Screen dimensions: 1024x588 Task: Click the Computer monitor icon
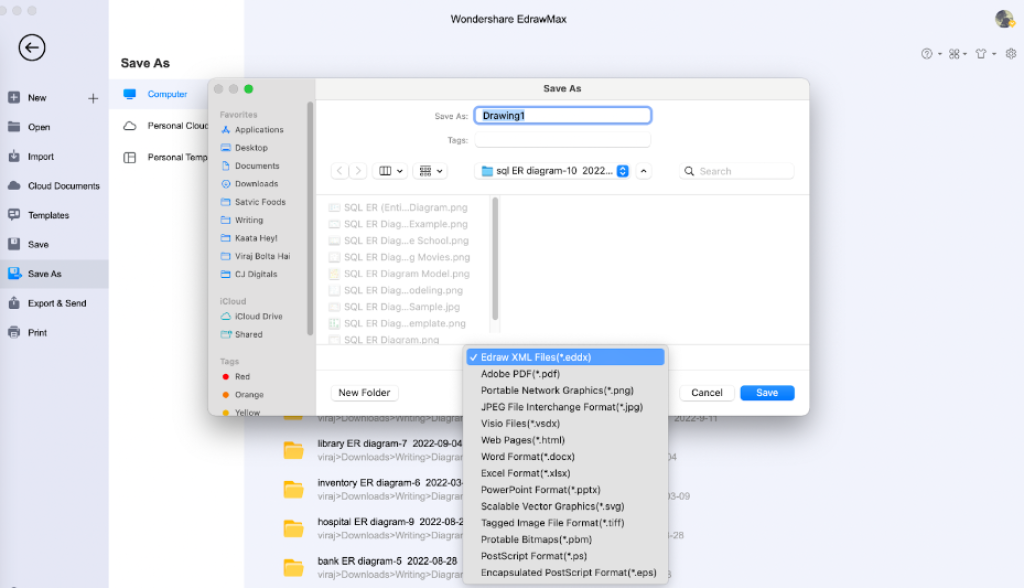coord(130,94)
